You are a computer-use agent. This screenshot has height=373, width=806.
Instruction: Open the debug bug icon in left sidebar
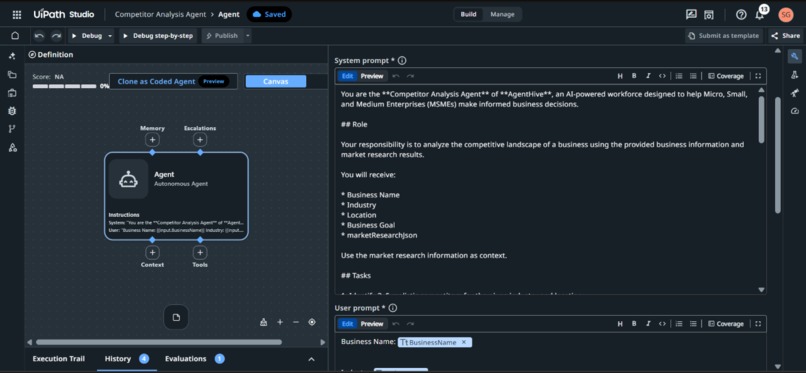pyautogui.click(x=12, y=111)
